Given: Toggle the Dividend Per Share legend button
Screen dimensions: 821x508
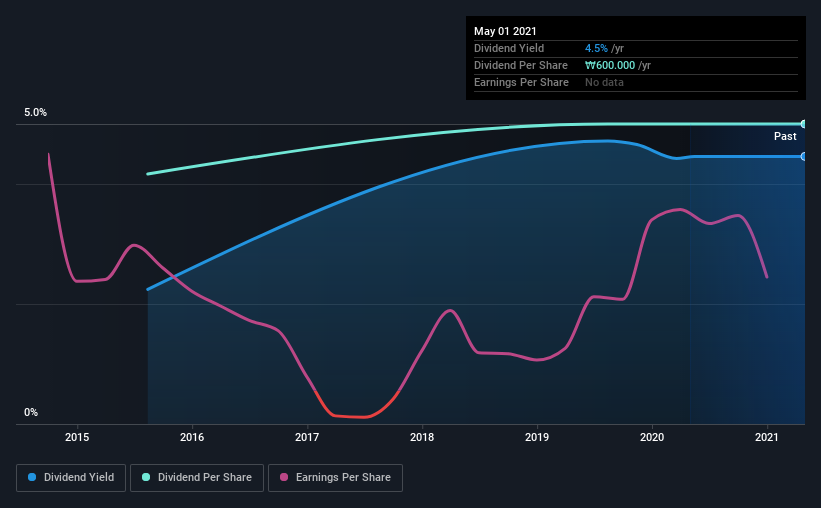Looking at the screenshot, I should tap(197, 478).
